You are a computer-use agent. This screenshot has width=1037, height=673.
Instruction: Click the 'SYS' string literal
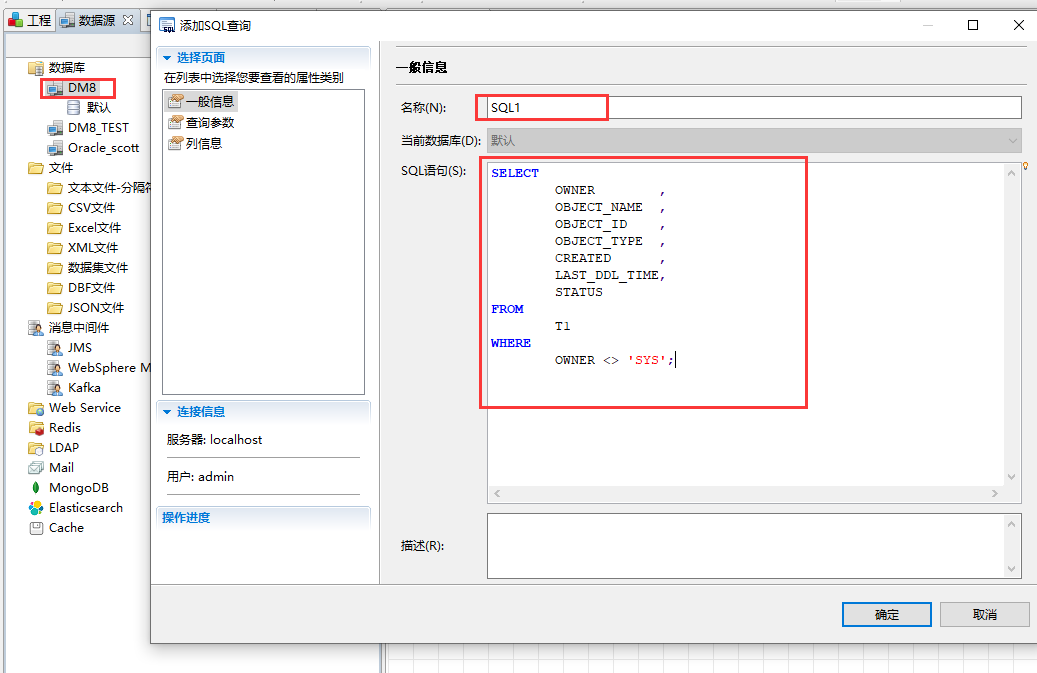point(647,360)
